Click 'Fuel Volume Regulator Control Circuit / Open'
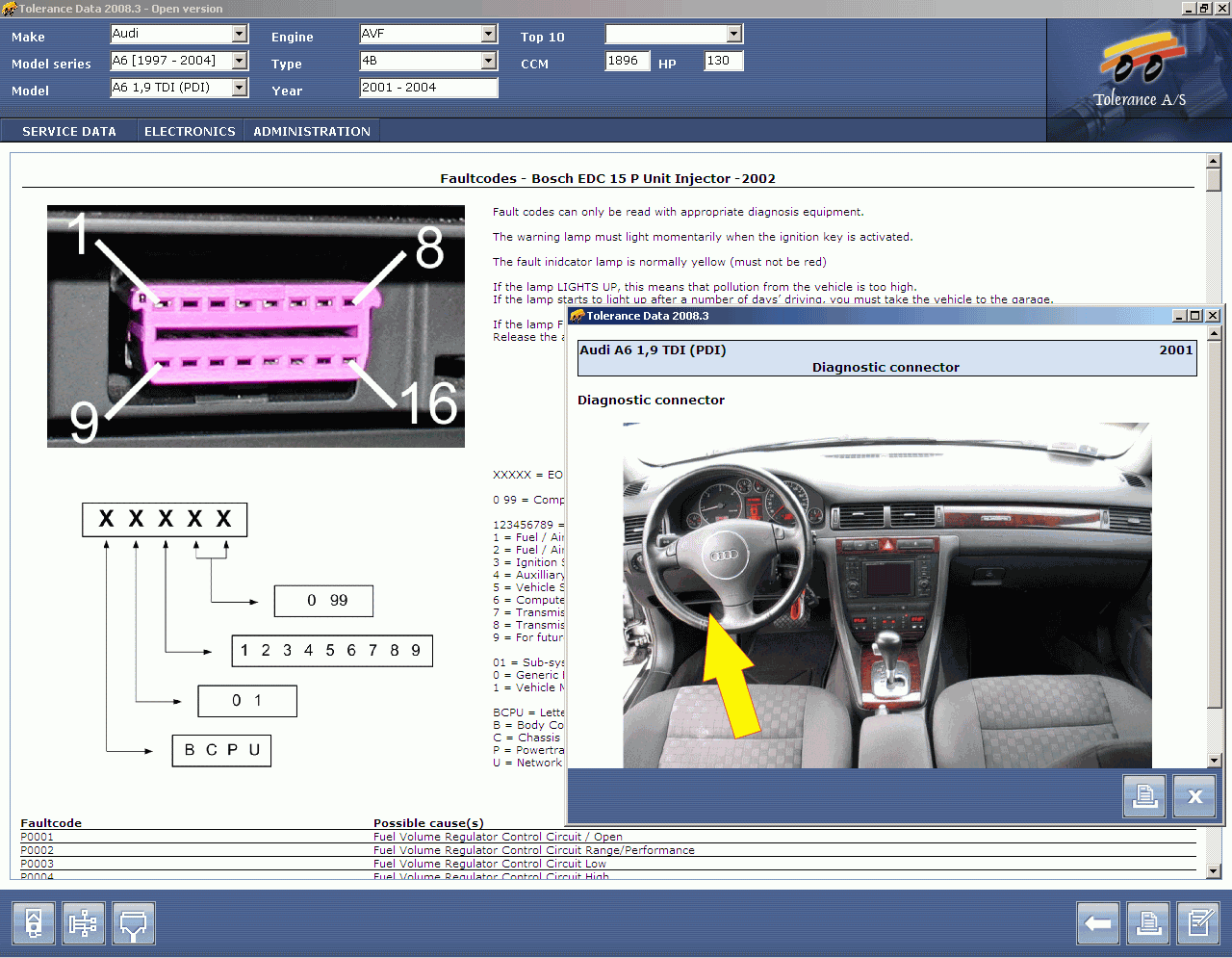This screenshot has width=1232, height=958. (498, 837)
